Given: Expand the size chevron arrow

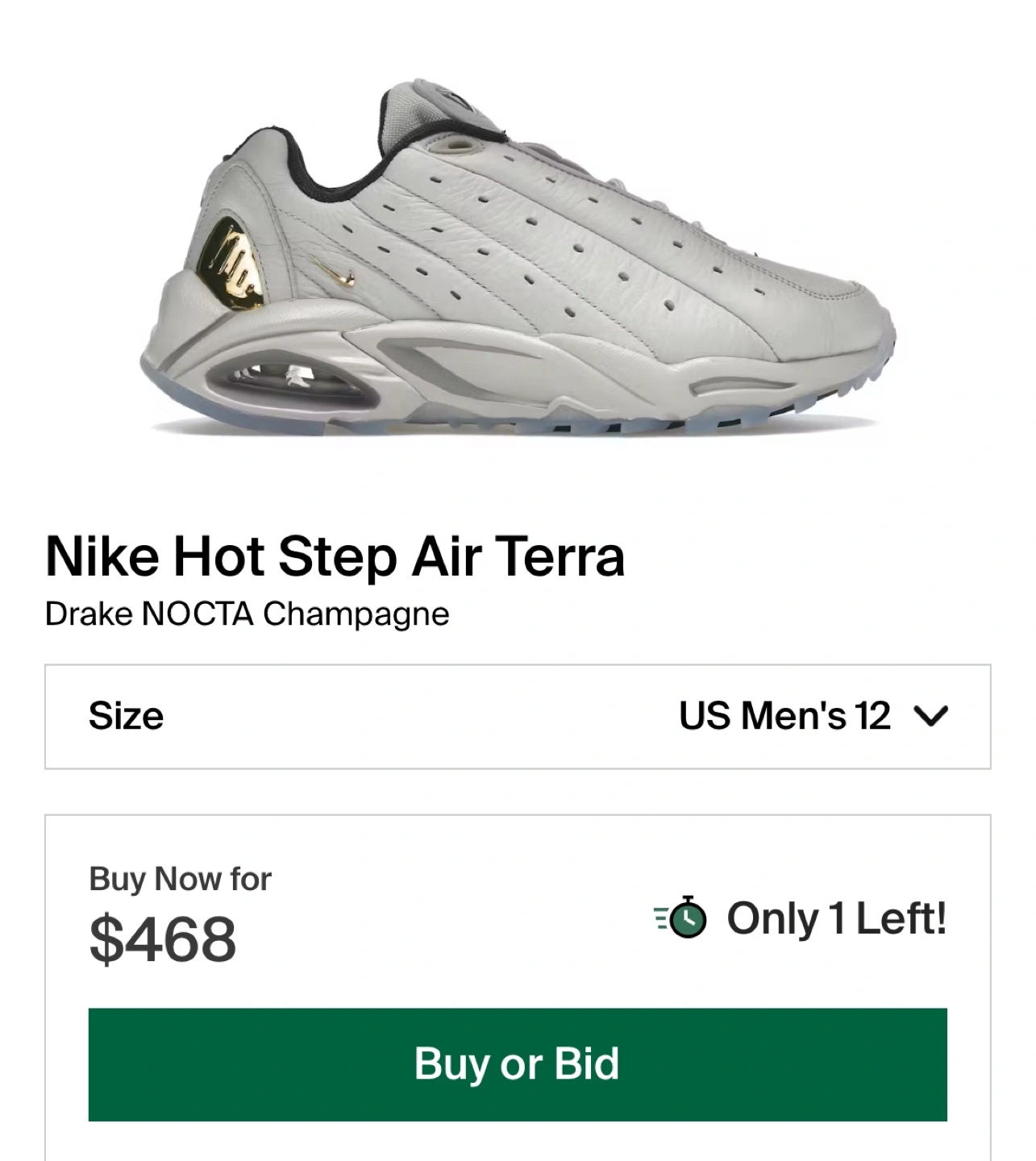Looking at the screenshot, I should tap(931, 716).
